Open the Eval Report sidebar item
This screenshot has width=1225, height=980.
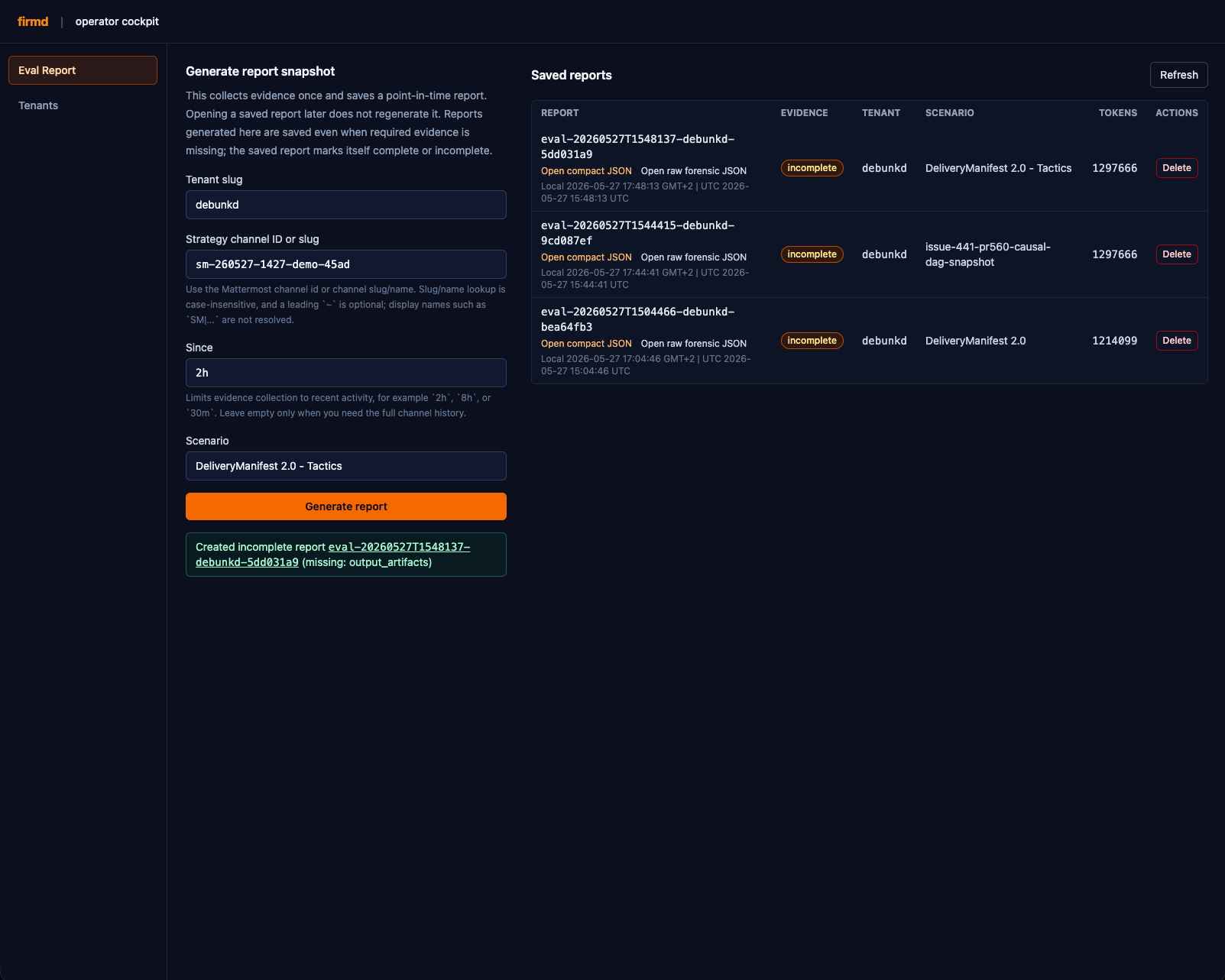coord(83,70)
